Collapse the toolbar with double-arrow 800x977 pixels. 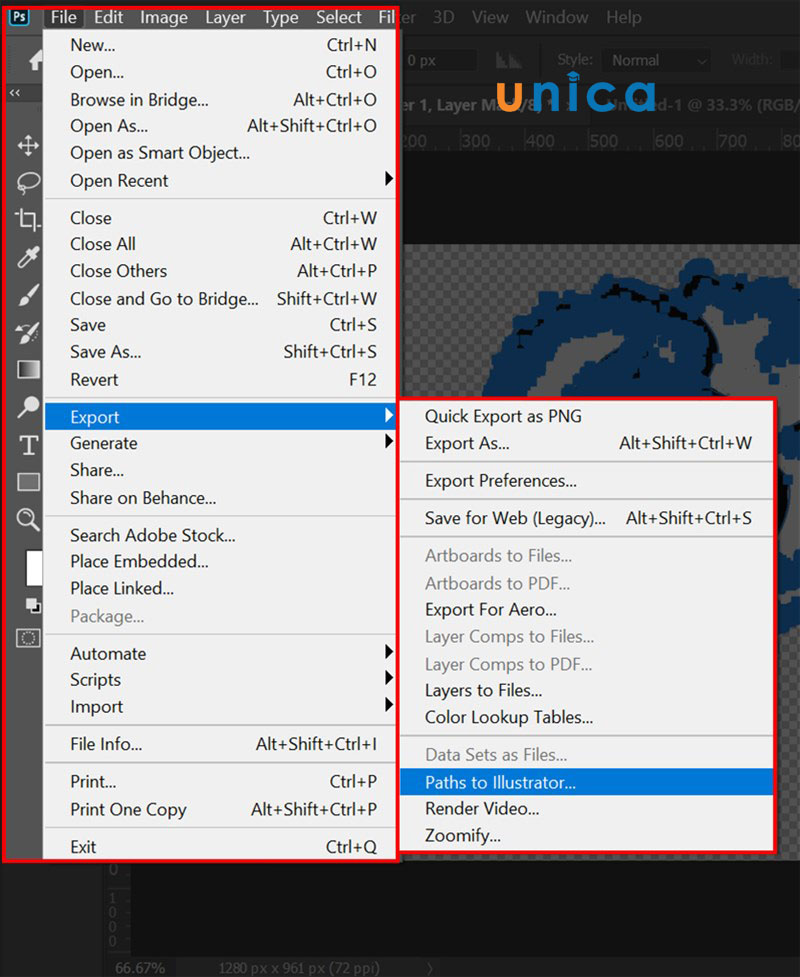coord(15,93)
